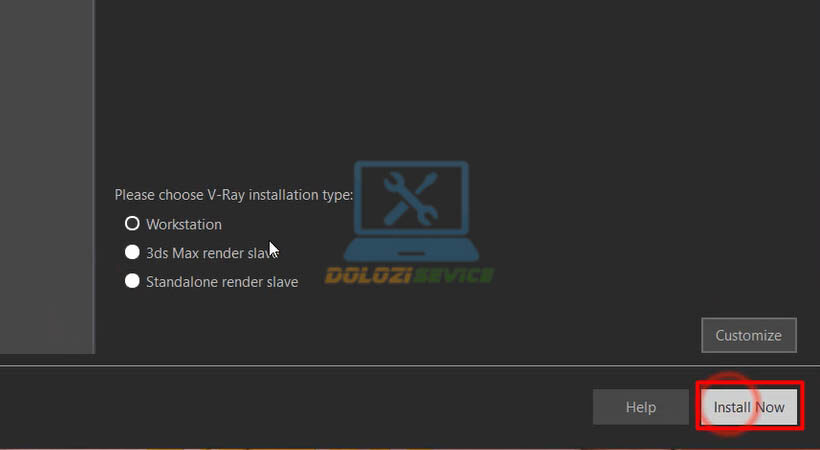Click the "3ds Max render slave" label
Screen dimensions: 820x450
211,253
